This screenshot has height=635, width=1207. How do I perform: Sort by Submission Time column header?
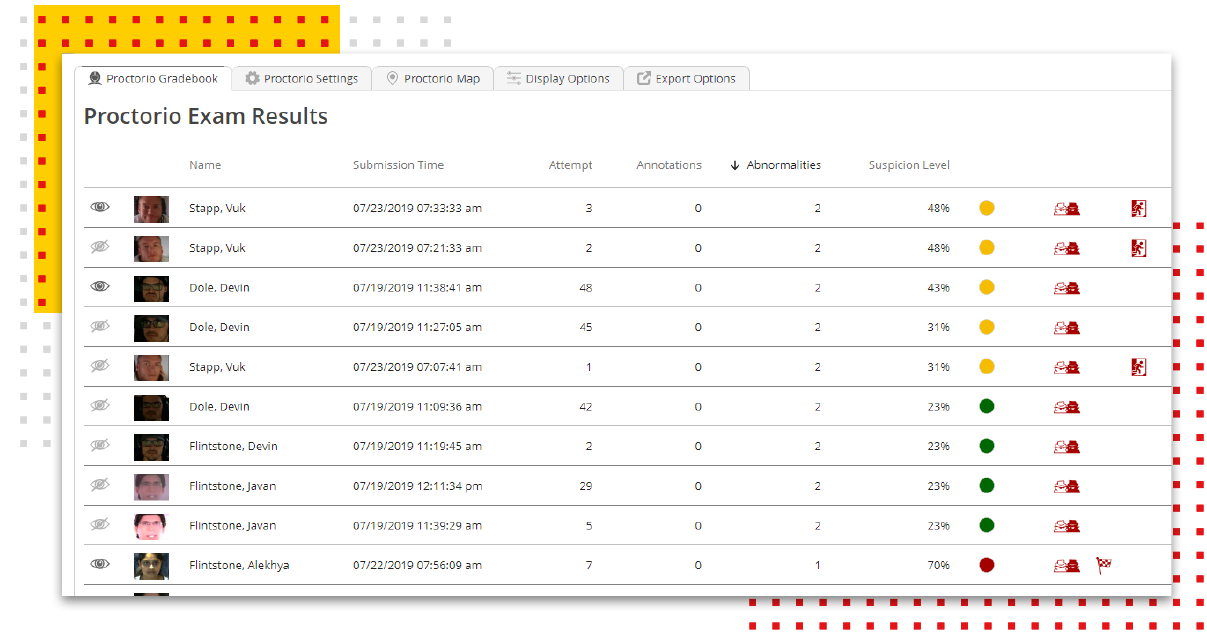tap(398, 165)
